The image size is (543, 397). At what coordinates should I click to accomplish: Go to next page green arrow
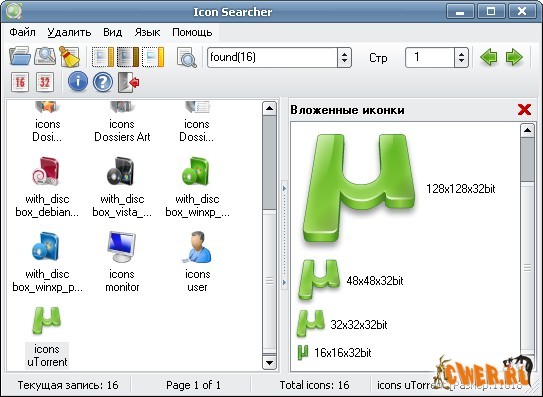pos(514,57)
